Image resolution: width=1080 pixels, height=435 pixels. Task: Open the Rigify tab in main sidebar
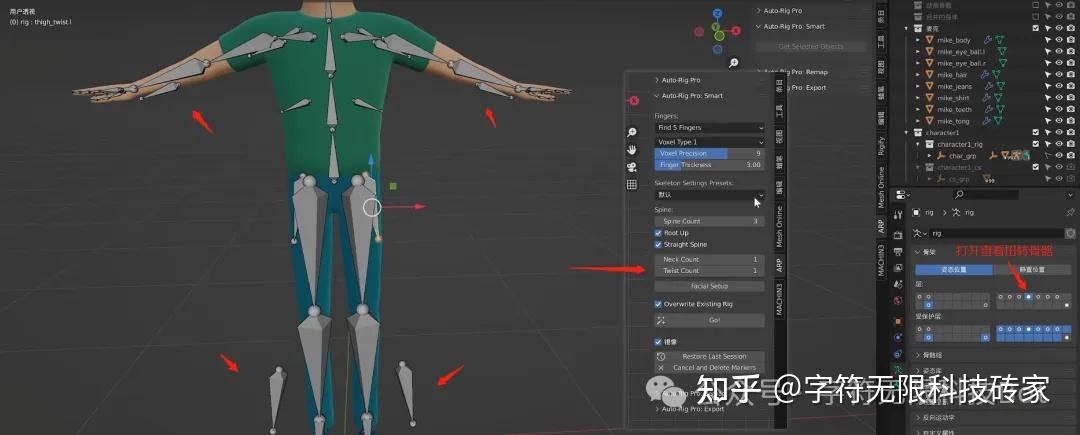tap(880, 146)
